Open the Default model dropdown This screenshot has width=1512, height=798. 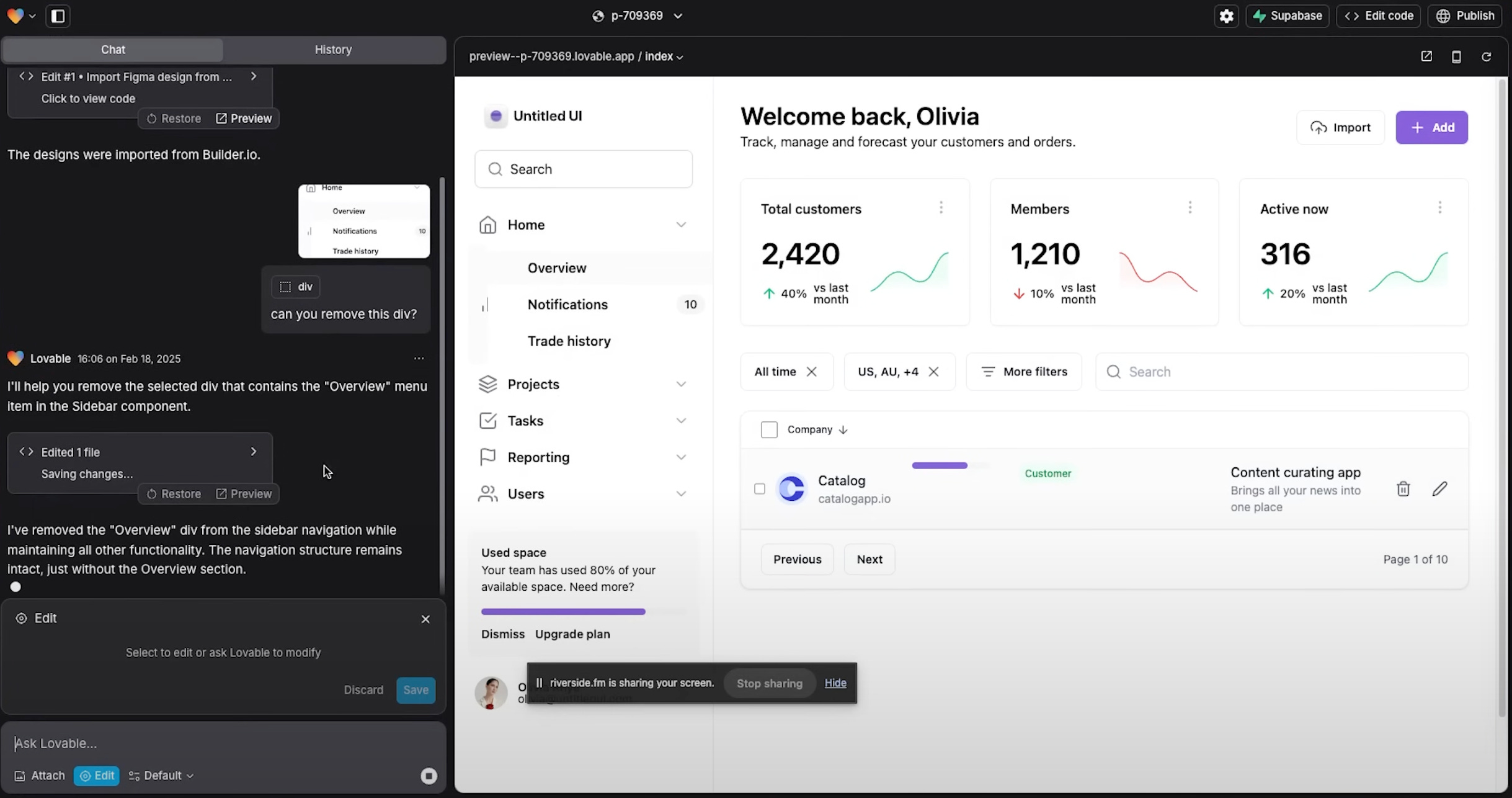(161, 775)
